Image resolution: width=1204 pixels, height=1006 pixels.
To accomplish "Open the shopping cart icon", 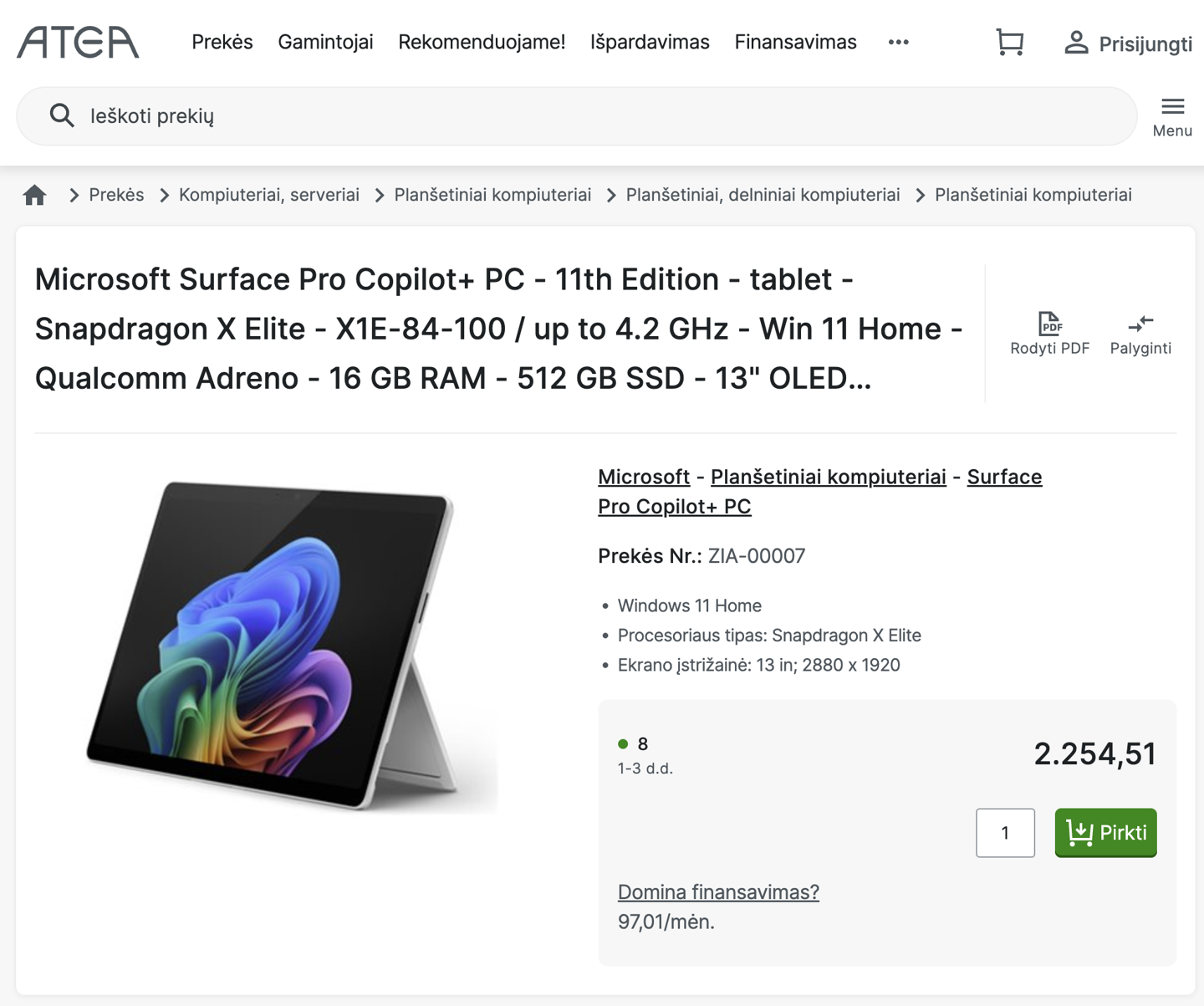I will click(1009, 42).
